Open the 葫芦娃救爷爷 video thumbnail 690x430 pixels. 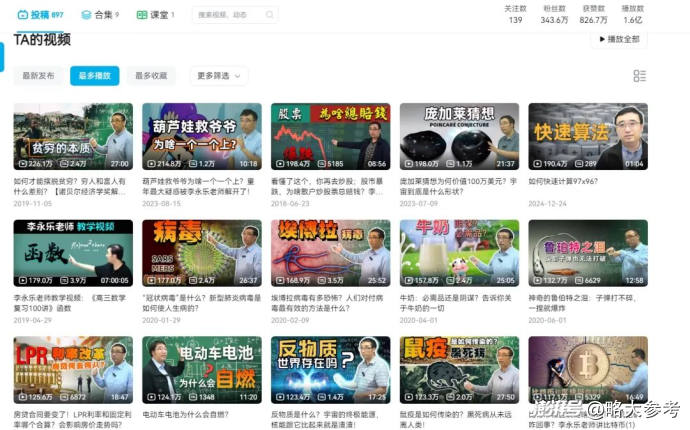[x=201, y=136]
